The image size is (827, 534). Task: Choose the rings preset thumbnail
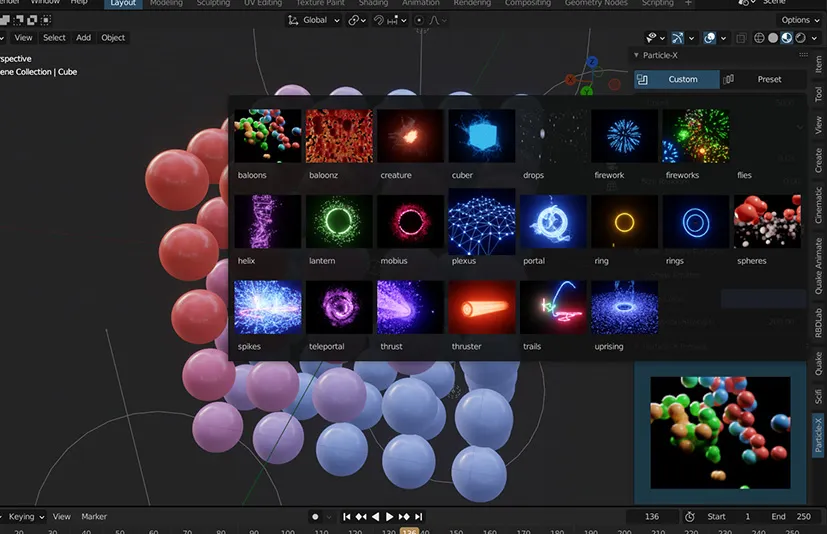click(x=696, y=222)
